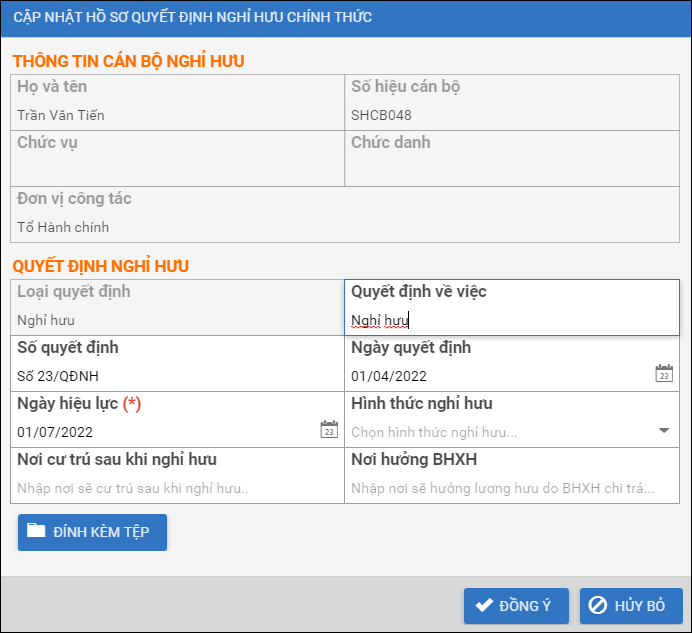Select the 'Chọn hình thức nghỉ hưu' combo box
Viewport: 692px width, 633px height.
tap(500, 432)
